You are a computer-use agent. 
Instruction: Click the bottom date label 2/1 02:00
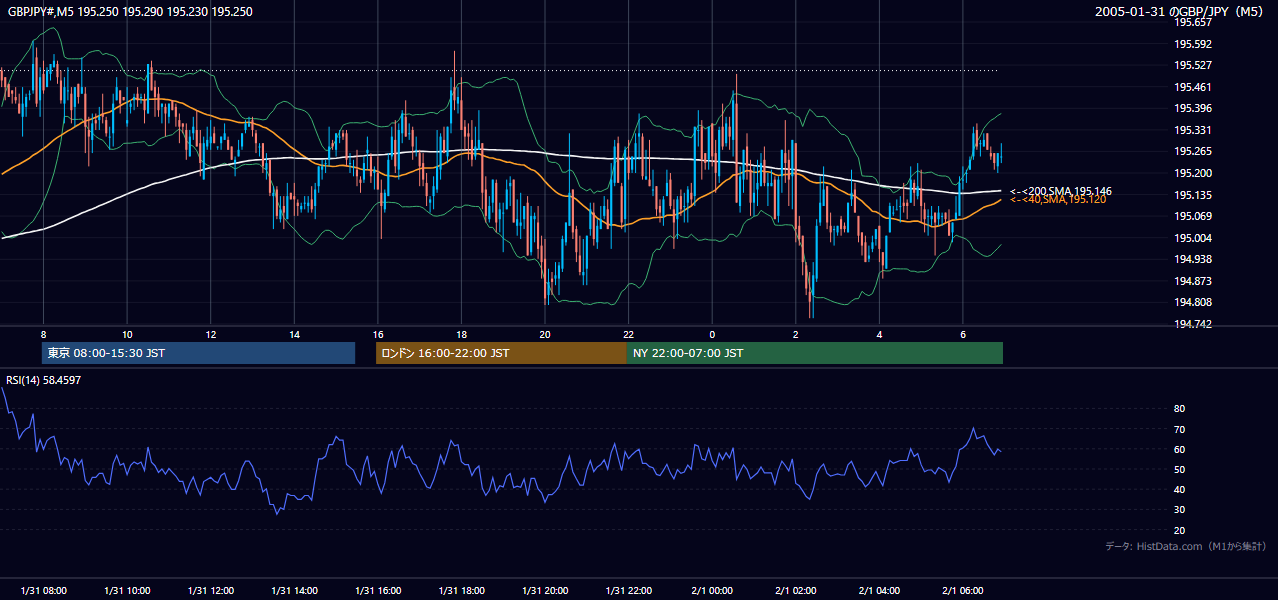tap(796, 591)
